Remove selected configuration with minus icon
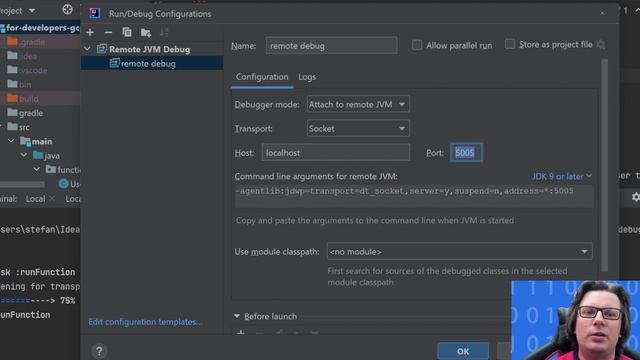 108,32
